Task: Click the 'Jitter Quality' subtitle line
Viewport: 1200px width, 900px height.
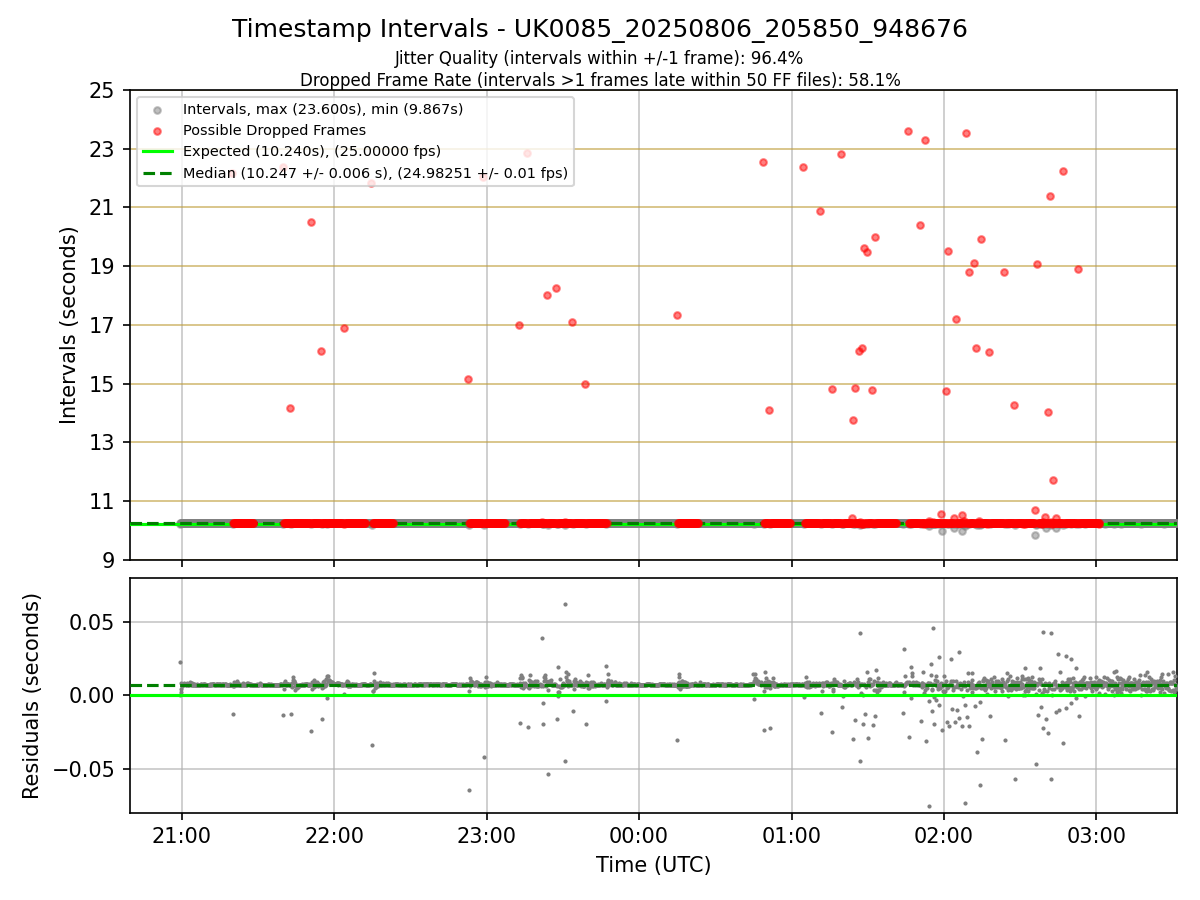Action: point(599,58)
